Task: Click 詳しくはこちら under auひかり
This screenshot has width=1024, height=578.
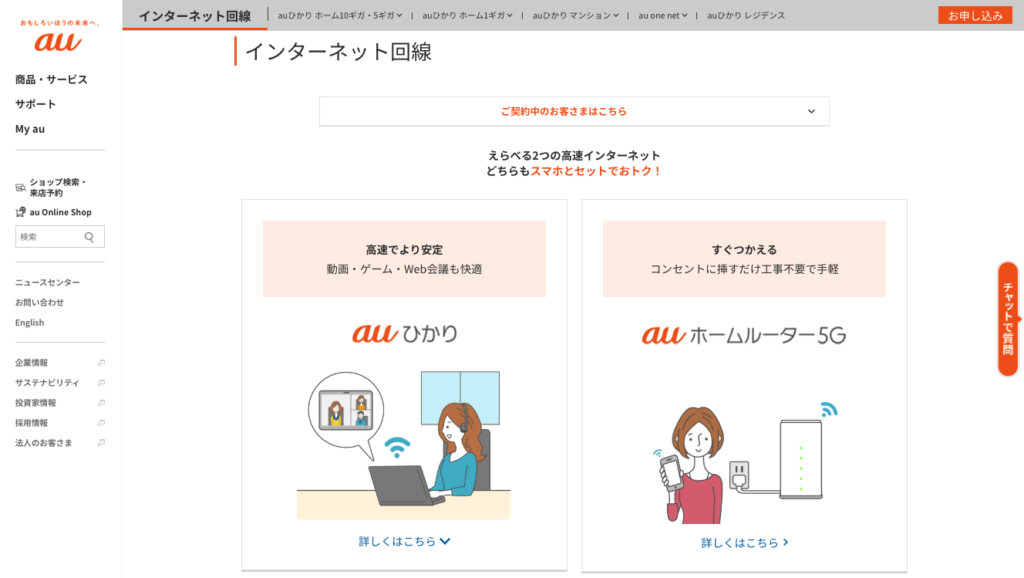Action: (x=404, y=541)
